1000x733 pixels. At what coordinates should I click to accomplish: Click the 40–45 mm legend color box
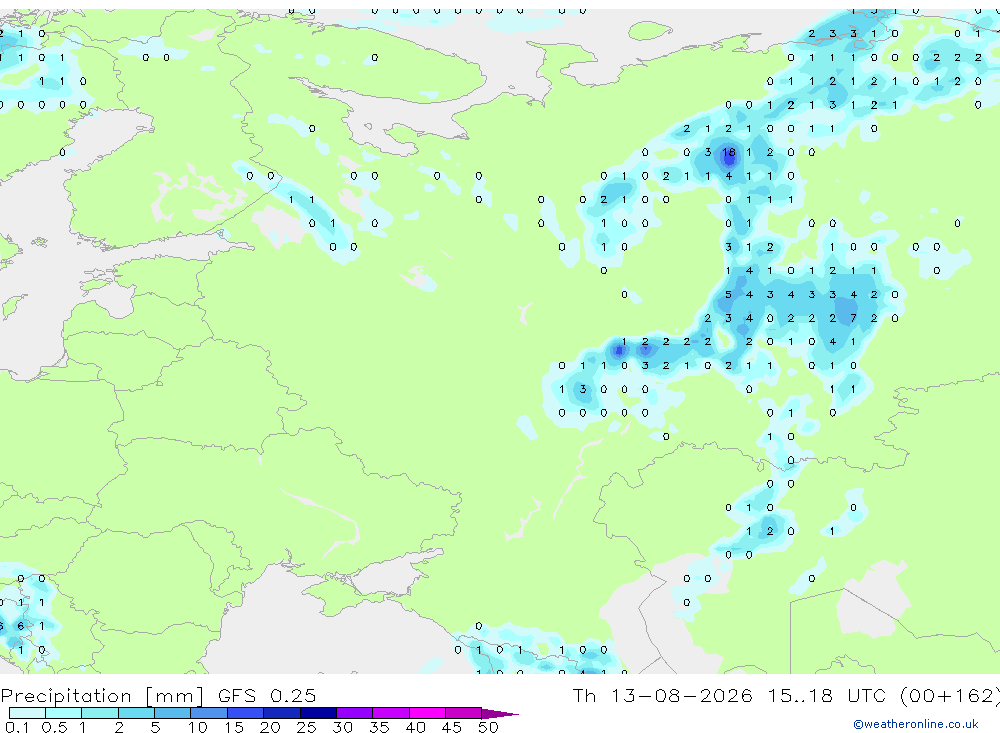[427, 713]
